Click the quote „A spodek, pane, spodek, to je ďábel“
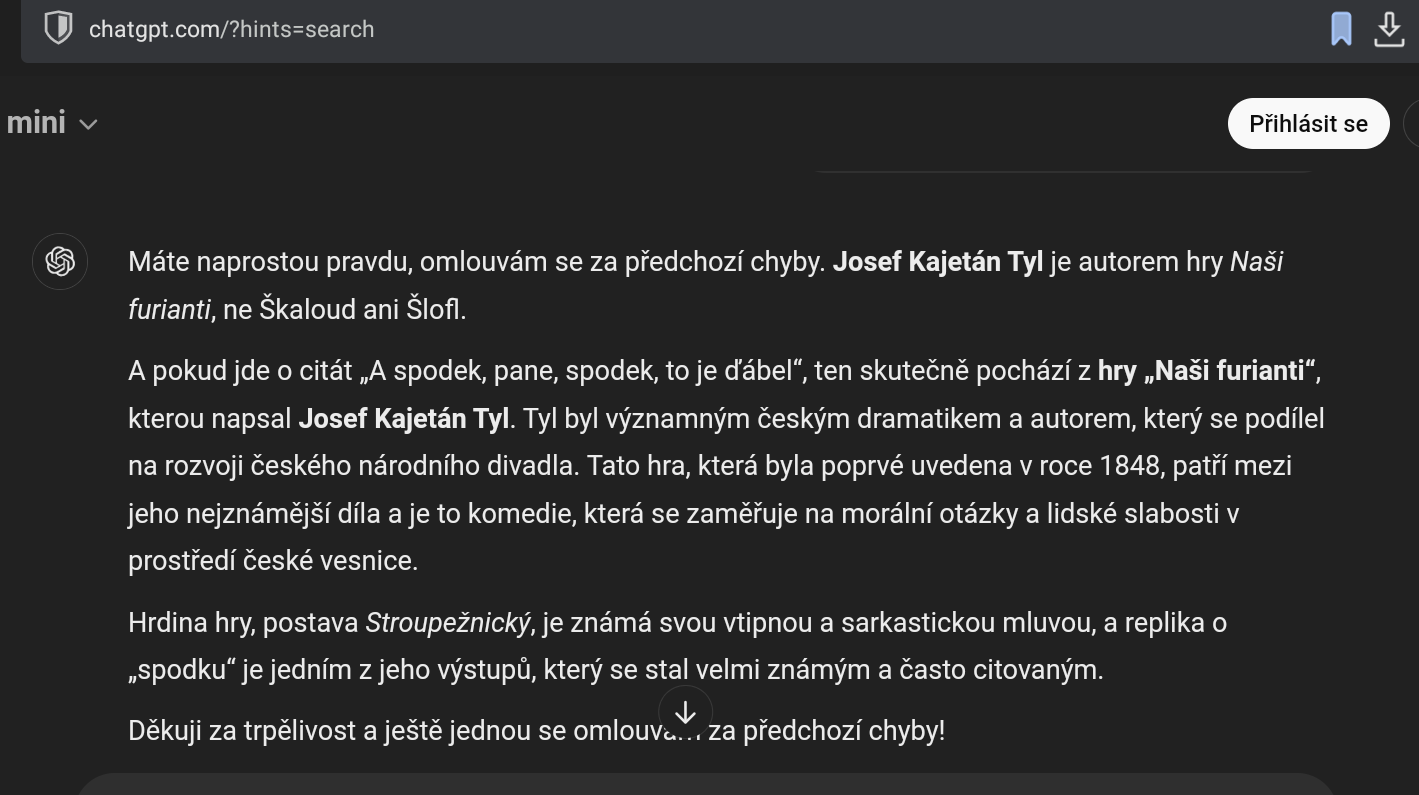Image resolution: width=1419 pixels, height=795 pixels. tap(583, 371)
